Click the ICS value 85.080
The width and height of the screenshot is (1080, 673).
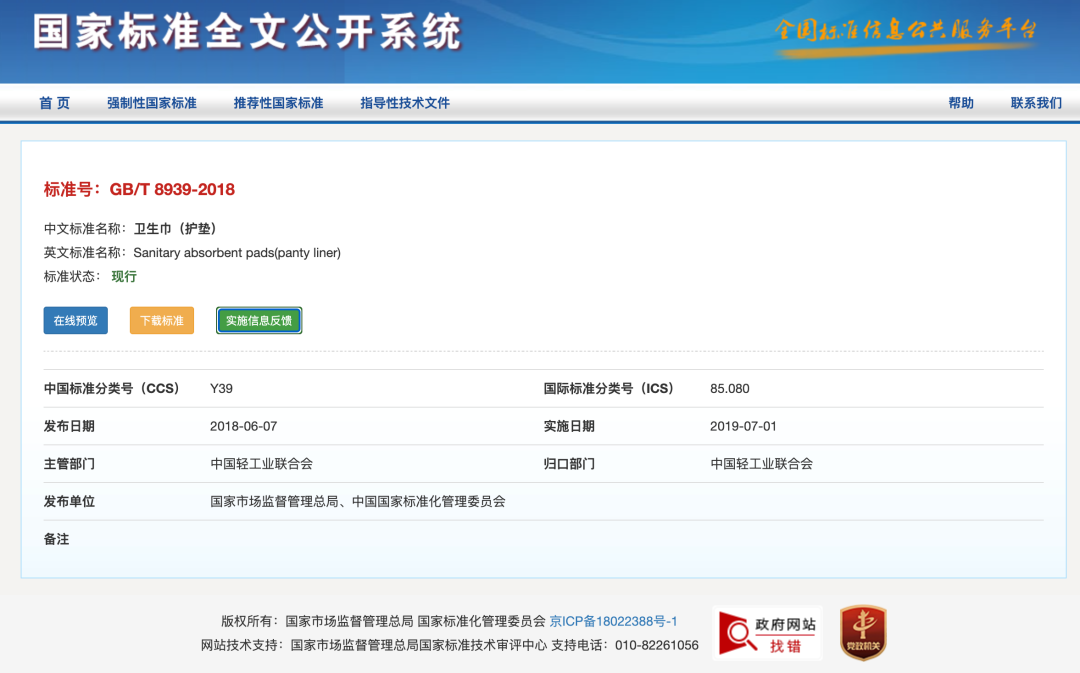click(x=729, y=389)
